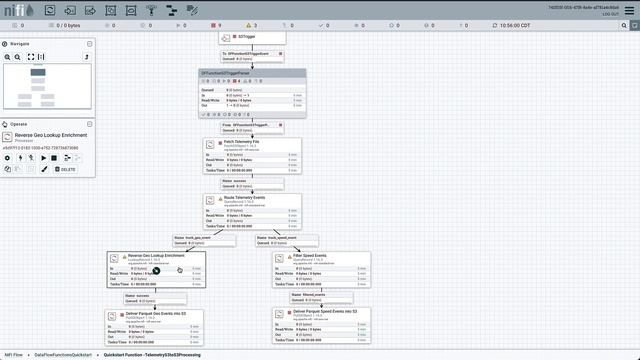Click the truck_geo_event connection label
Image resolution: width=640 pixels, height=360 pixels.
(204, 240)
